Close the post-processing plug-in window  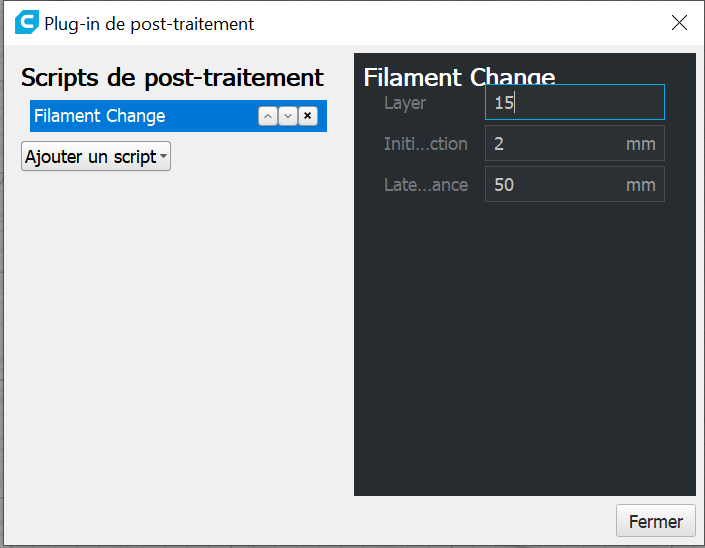679,22
